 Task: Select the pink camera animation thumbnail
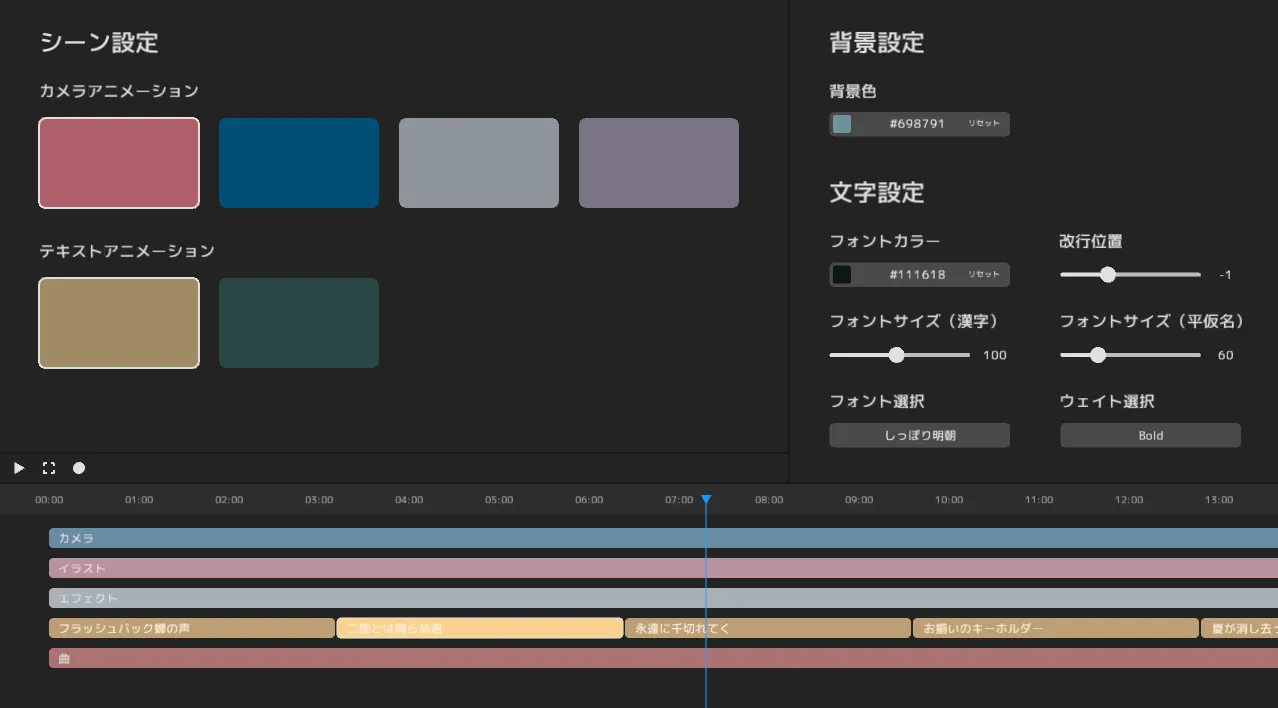coord(119,163)
